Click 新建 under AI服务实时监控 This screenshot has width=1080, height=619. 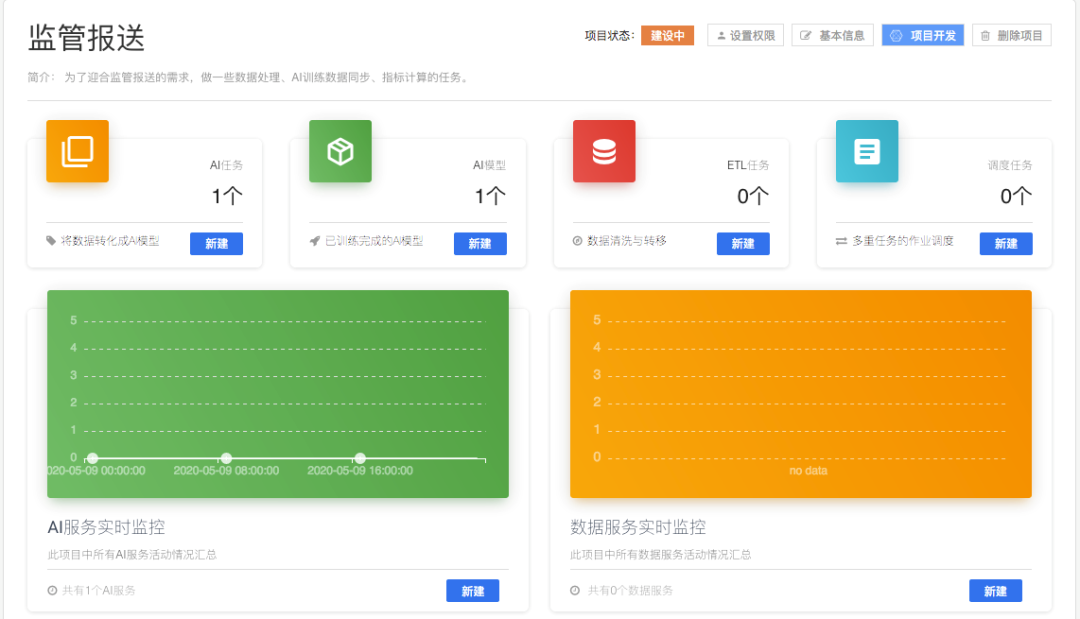(x=472, y=591)
